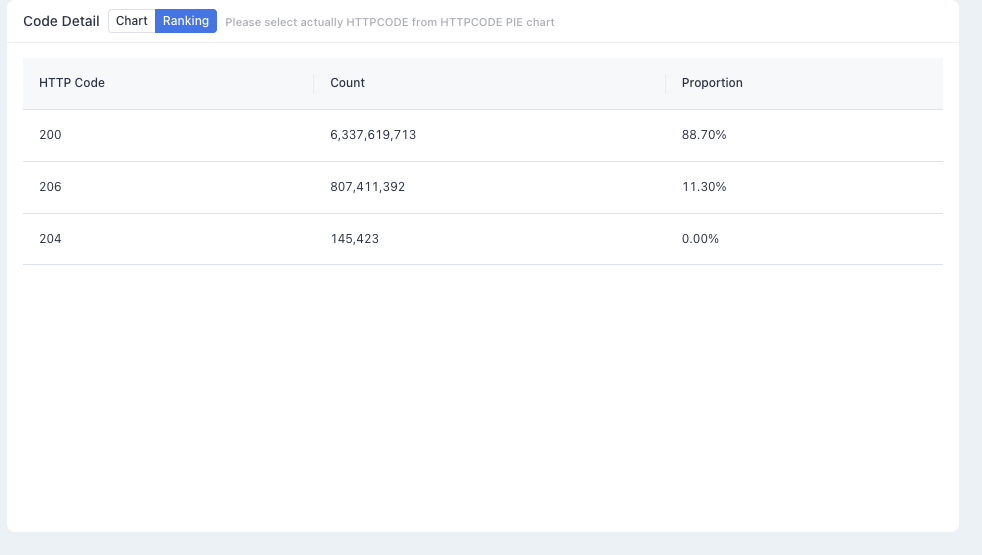Click the HTTPCODE PIE chart hint text
The width and height of the screenshot is (982, 555).
[390, 22]
